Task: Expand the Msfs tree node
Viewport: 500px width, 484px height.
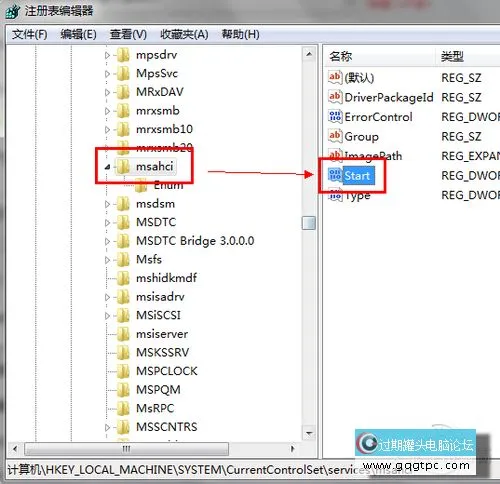Action: [107, 260]
